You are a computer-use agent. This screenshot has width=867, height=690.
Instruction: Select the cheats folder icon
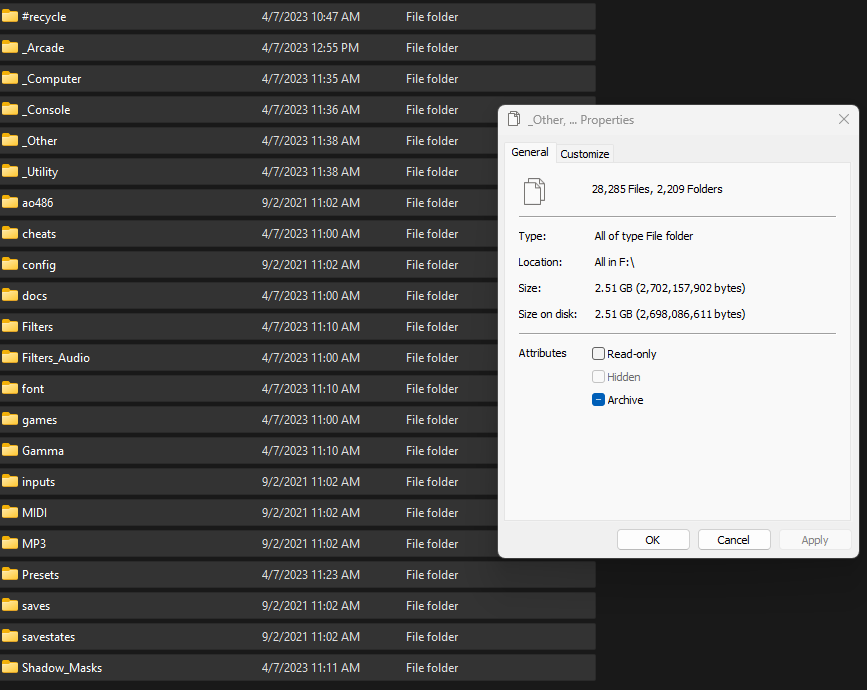tap(9, 233)
